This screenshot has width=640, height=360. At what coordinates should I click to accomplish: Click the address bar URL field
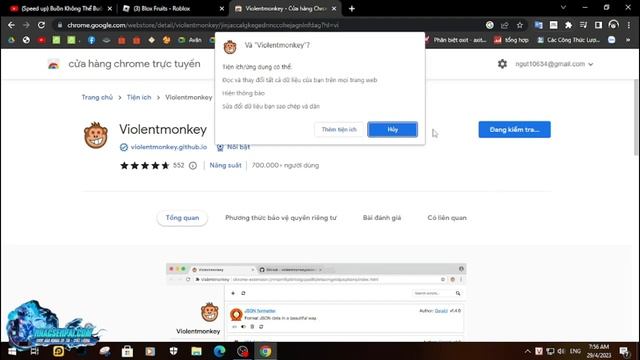(x=269, y=25)
